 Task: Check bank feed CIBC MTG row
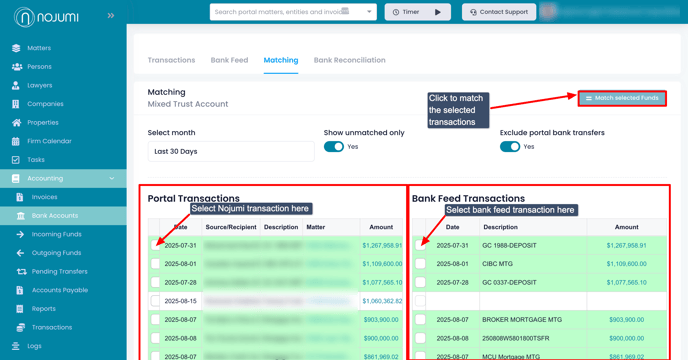coord(420,264)
